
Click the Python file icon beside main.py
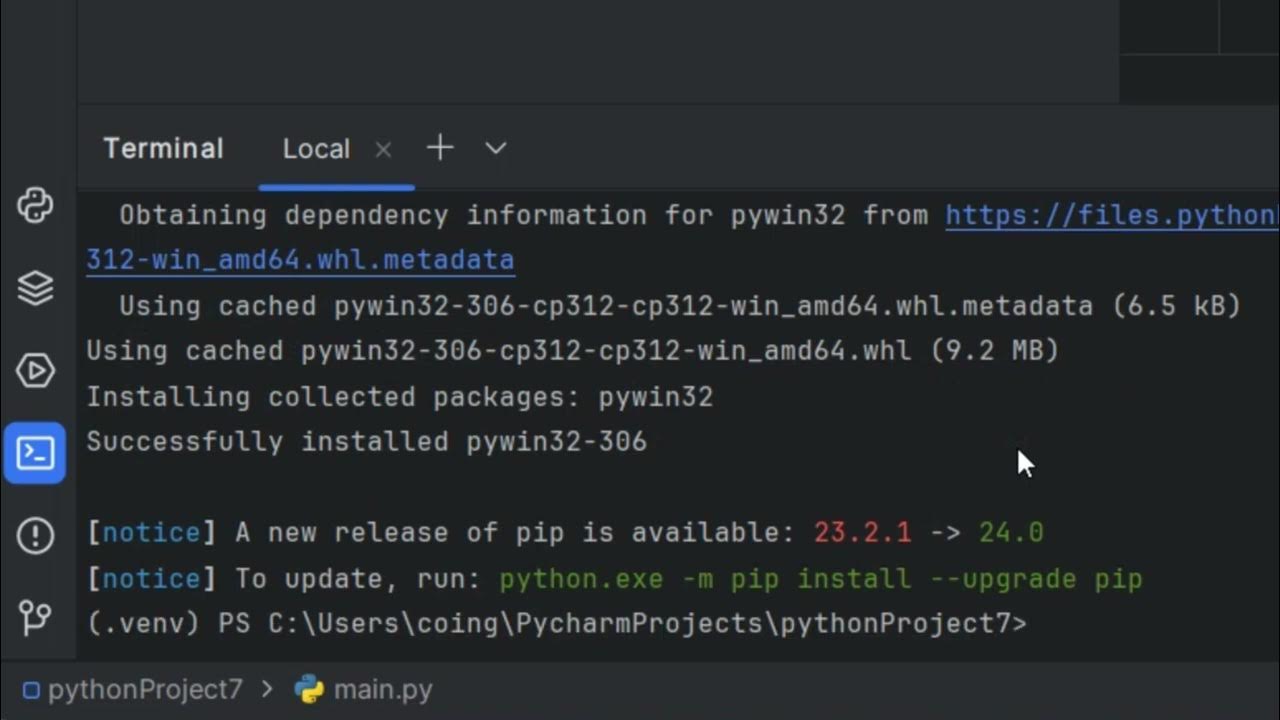pyautogui.click(x=310, y=689)
